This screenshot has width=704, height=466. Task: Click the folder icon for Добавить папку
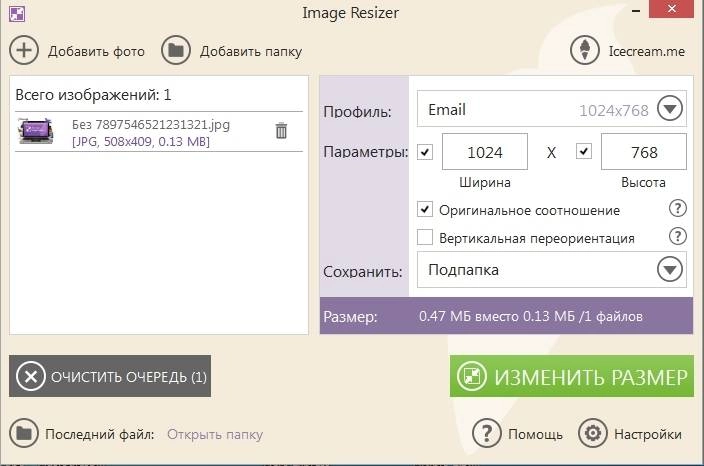coord(176,50)
